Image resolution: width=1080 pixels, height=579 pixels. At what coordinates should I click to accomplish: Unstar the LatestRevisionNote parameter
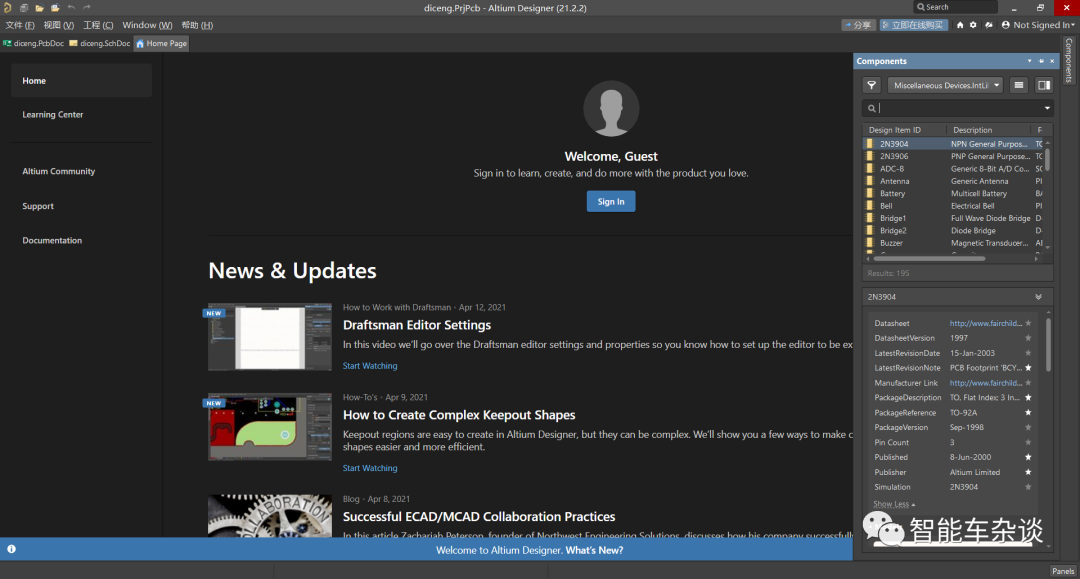[1028, 368]
